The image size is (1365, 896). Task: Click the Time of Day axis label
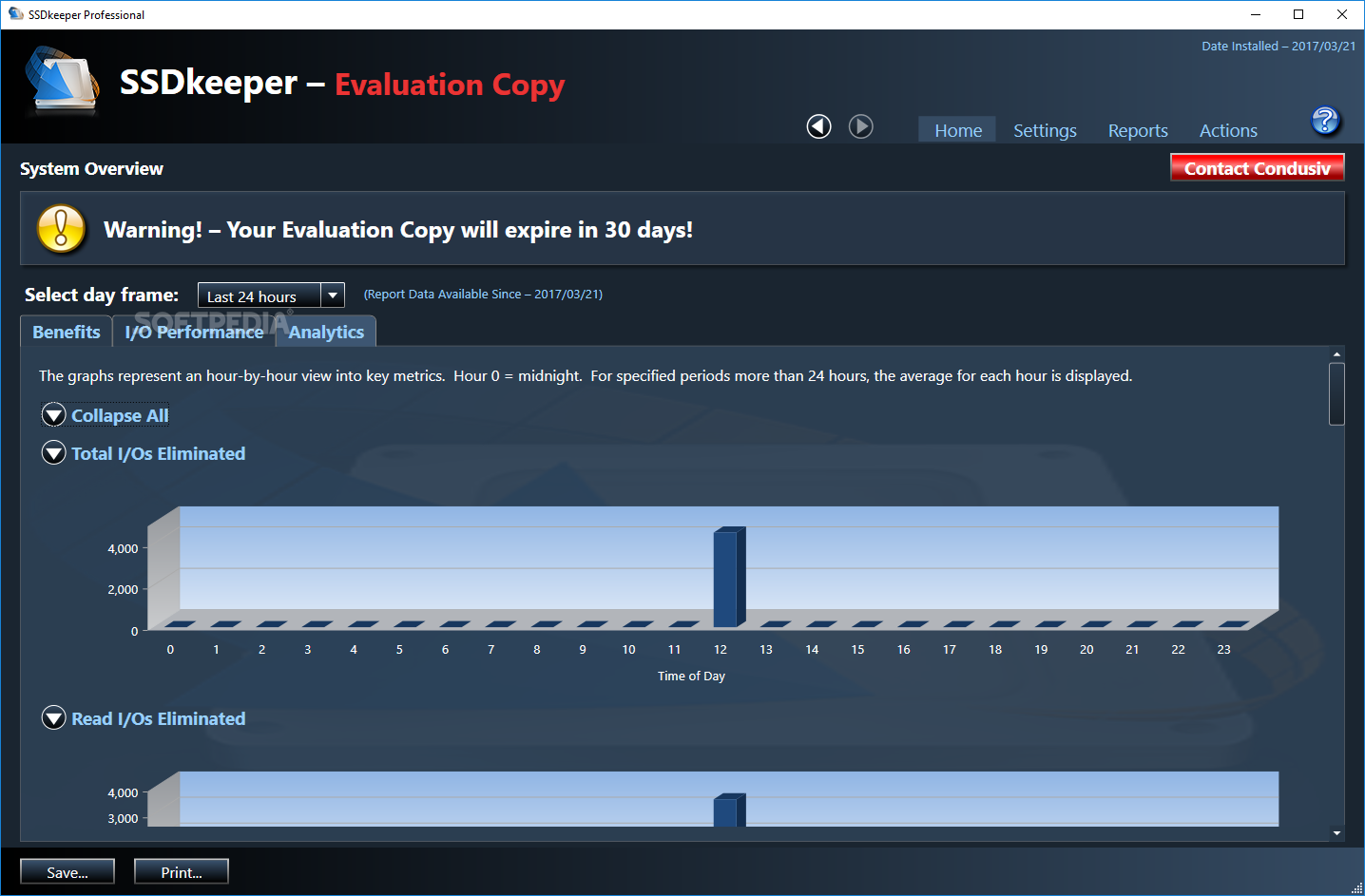tap(691, 676)
